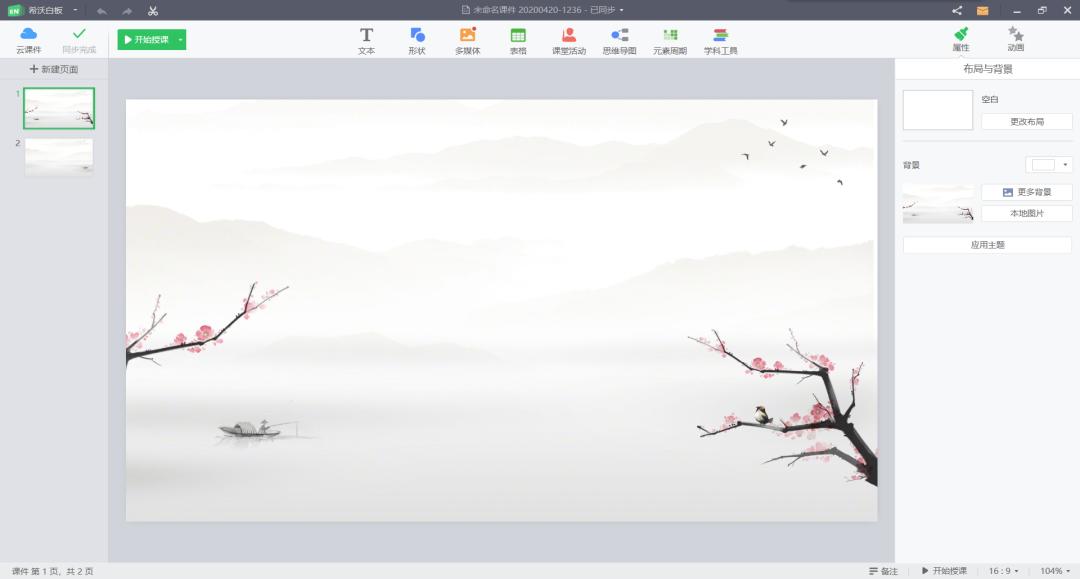This screenshot has height=579, width=1080.
Task: Click the 云课件 cloud courseware icon
Action: click(x=29, y=40)
